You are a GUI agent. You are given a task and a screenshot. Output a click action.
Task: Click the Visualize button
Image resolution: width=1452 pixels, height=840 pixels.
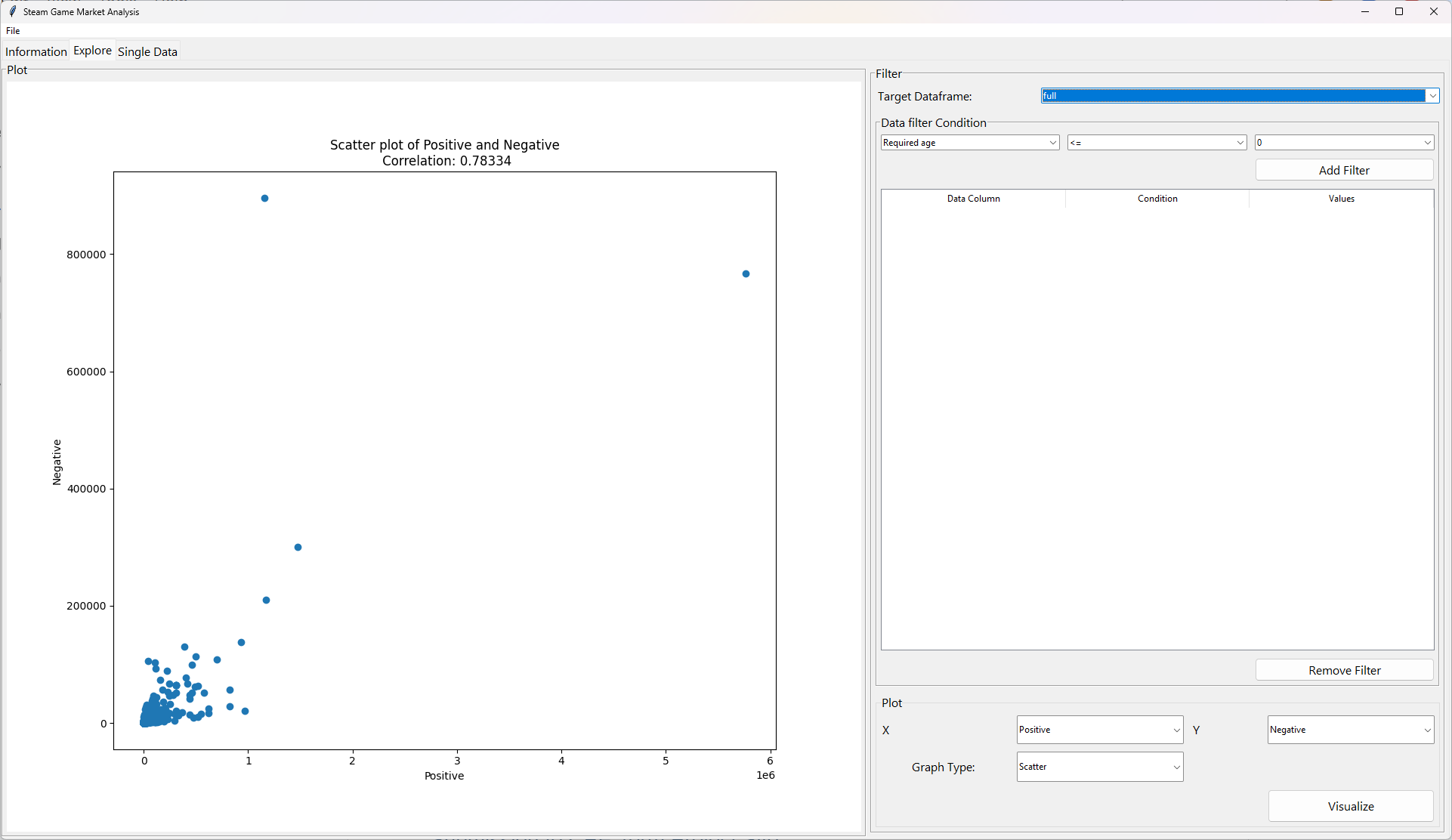pyautogui.click(x=1350, y=806)
